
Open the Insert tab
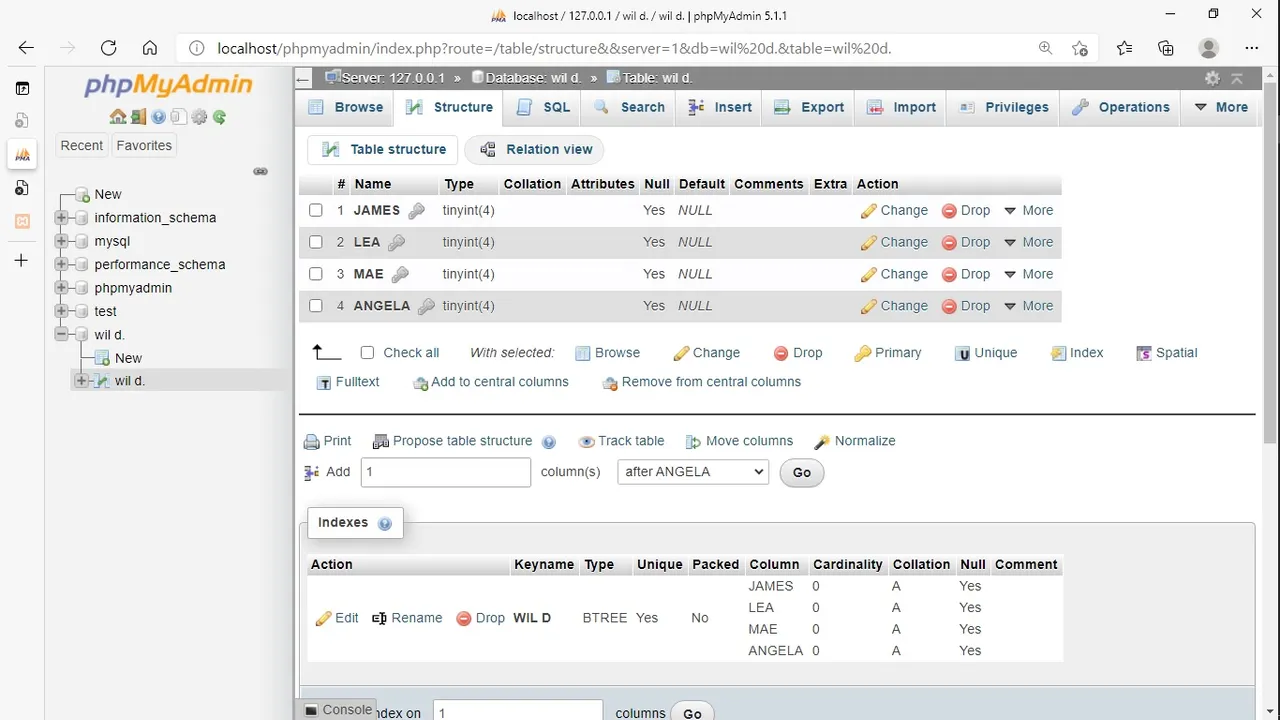[719, 107]
